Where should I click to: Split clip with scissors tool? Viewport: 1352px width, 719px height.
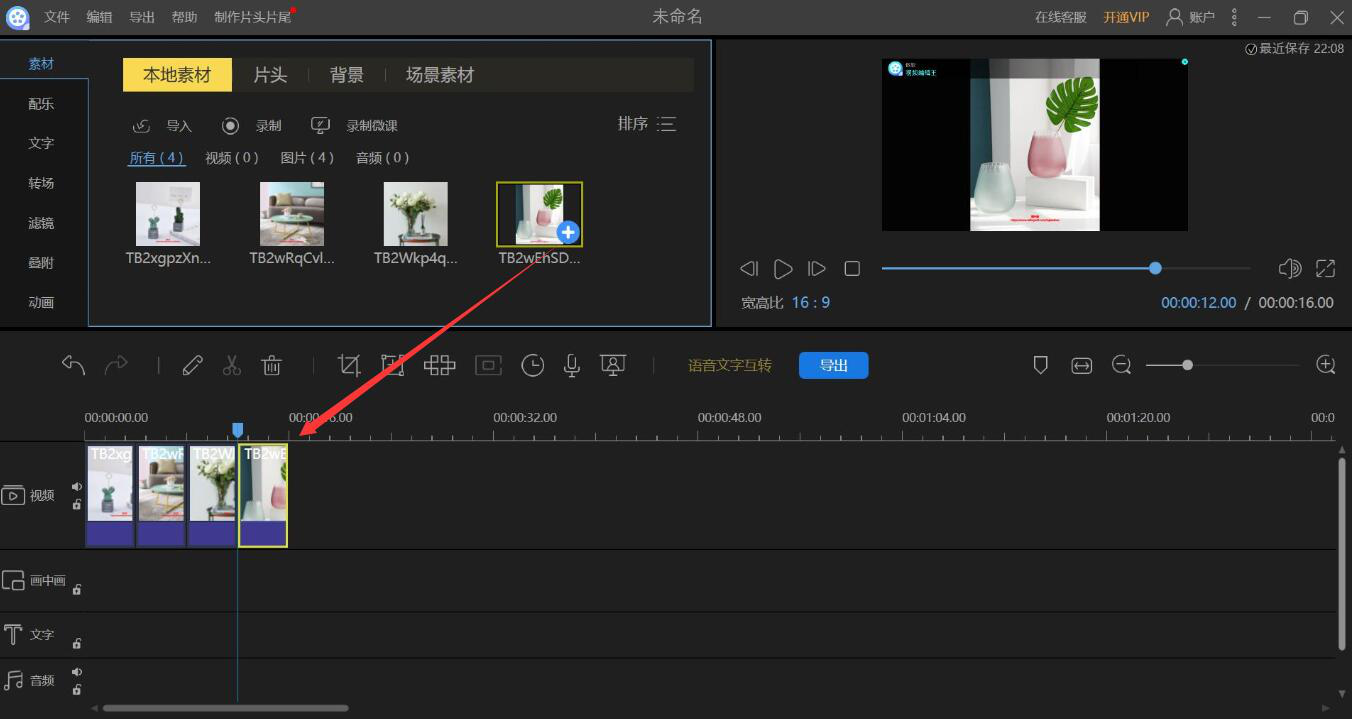232,365
